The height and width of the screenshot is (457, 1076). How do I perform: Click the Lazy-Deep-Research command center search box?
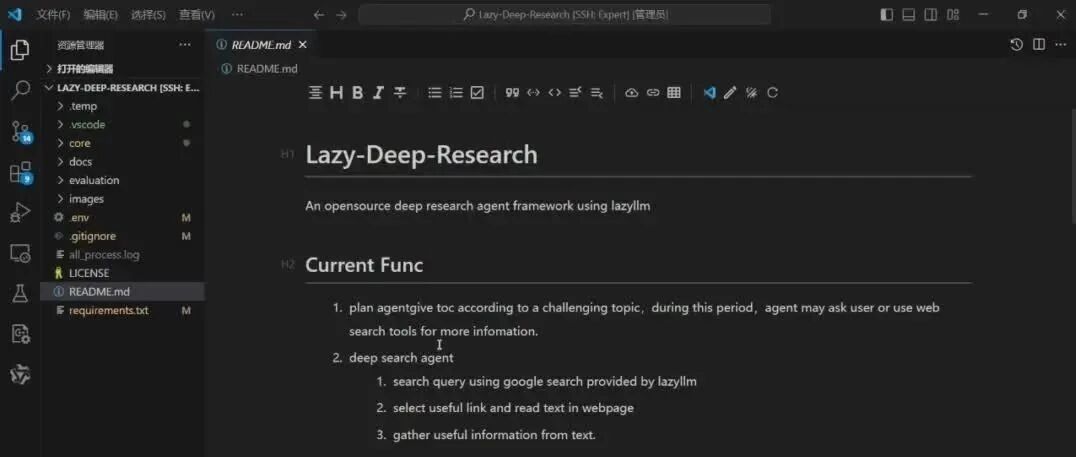tap(565, 14)
